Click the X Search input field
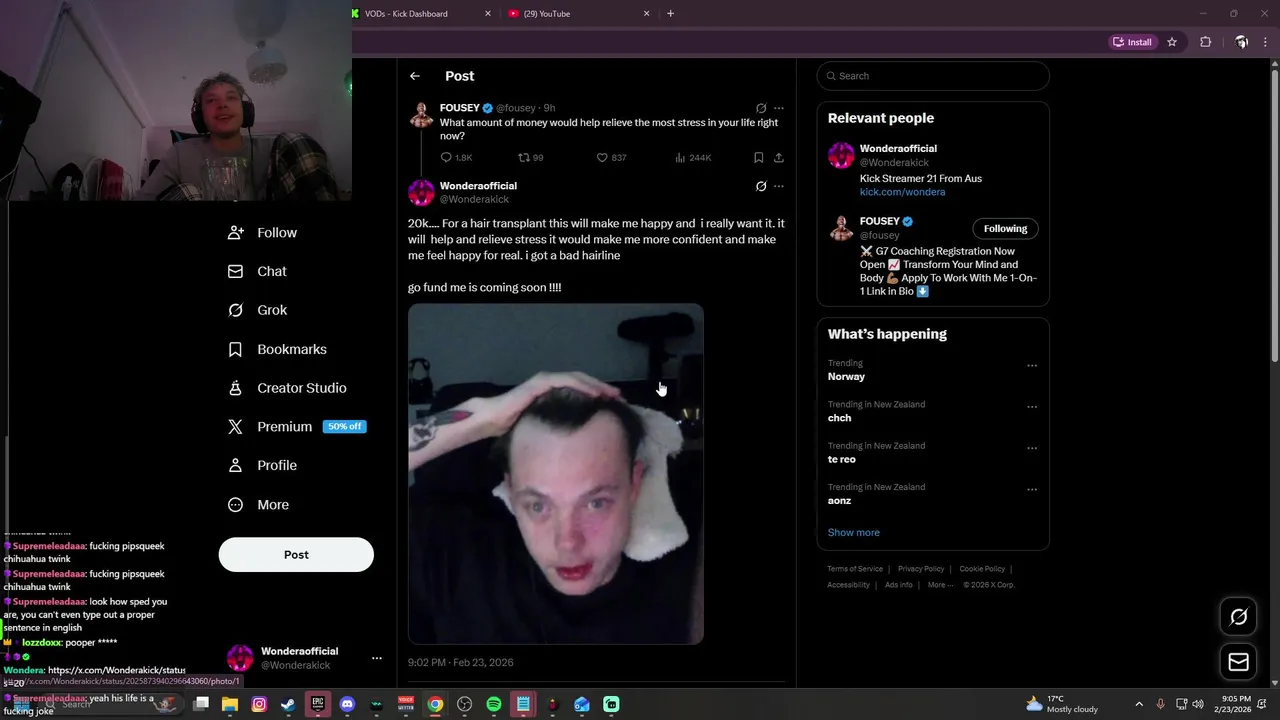Screen dimensions: 1280x720 point(933,76)
